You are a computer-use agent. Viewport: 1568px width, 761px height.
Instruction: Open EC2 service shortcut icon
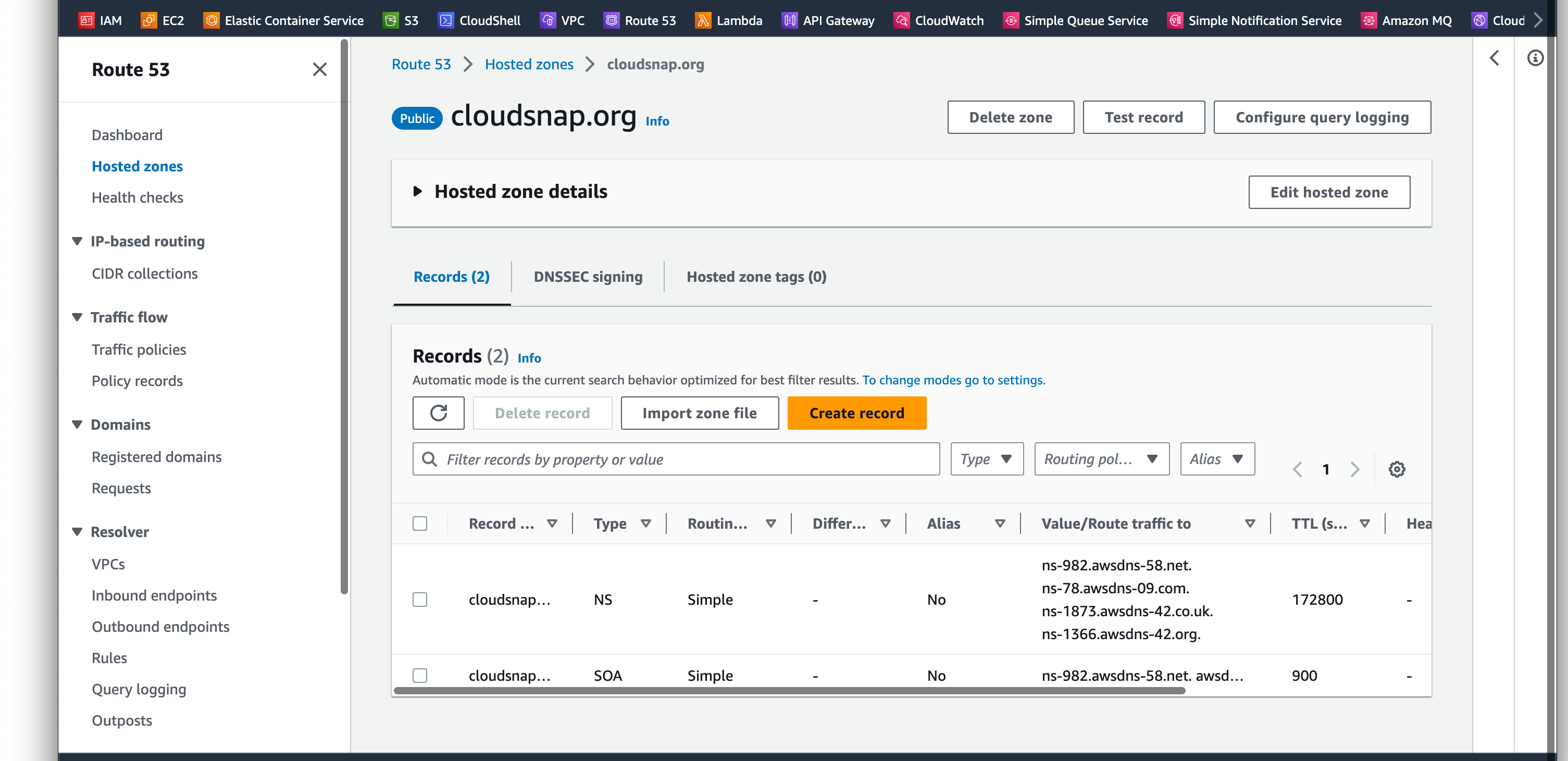[148, 20]
